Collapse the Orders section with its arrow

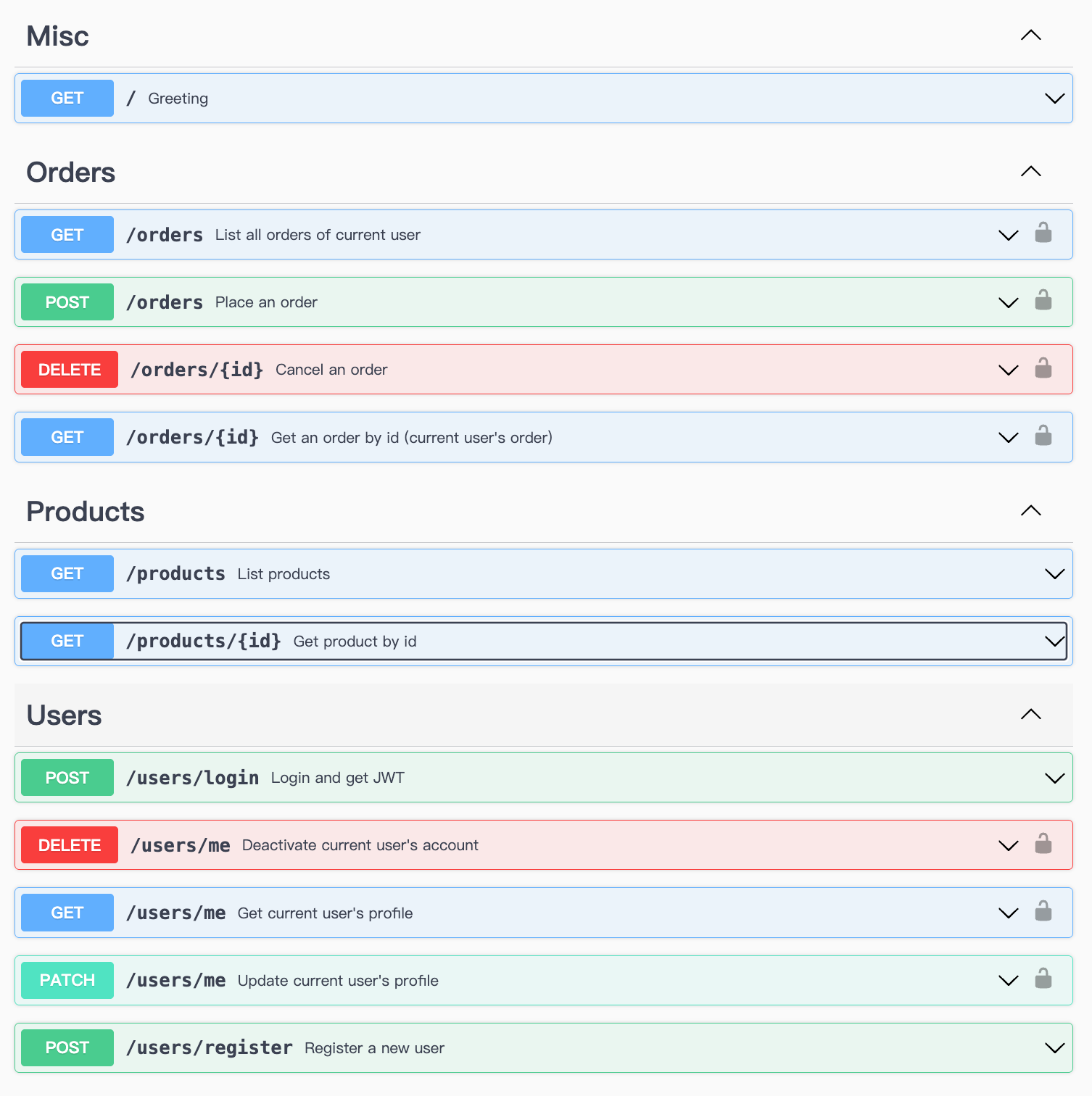pos(1030,172)
